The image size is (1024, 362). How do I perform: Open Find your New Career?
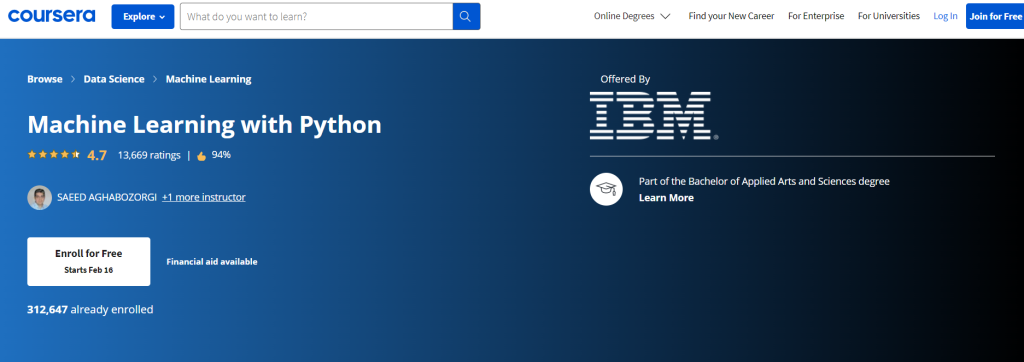tap(731, 16)
